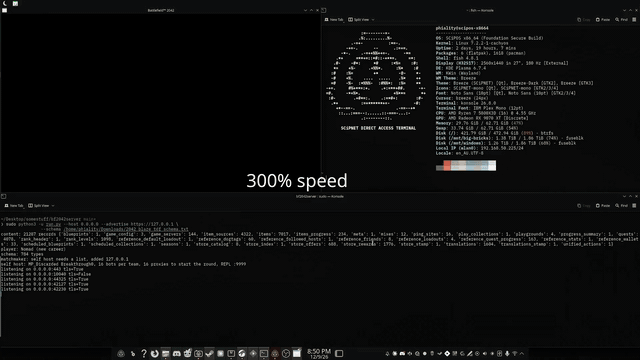
Task: Click the white color block in fastfetch palette
Action: pyautogui.click(x=492, y=165)
